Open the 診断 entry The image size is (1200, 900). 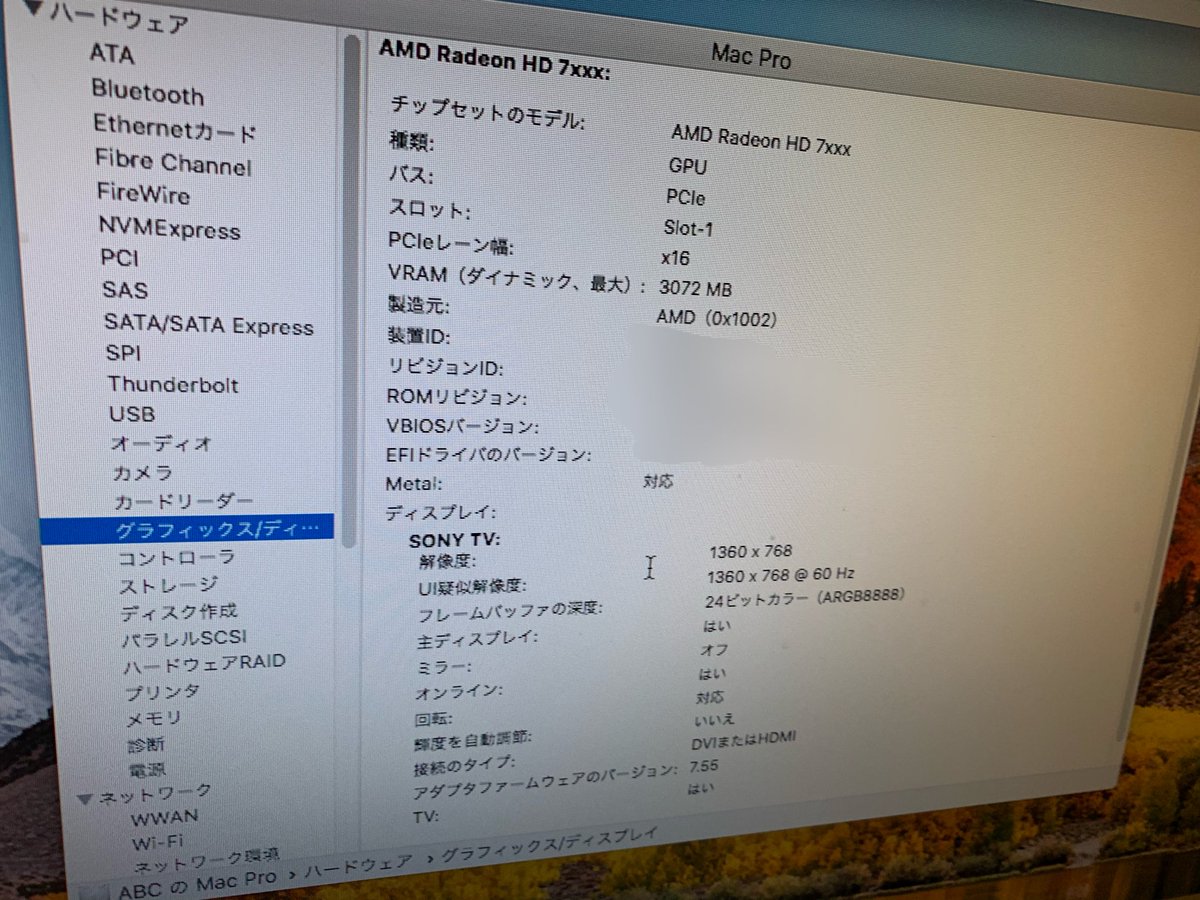(x=146, y=745)
